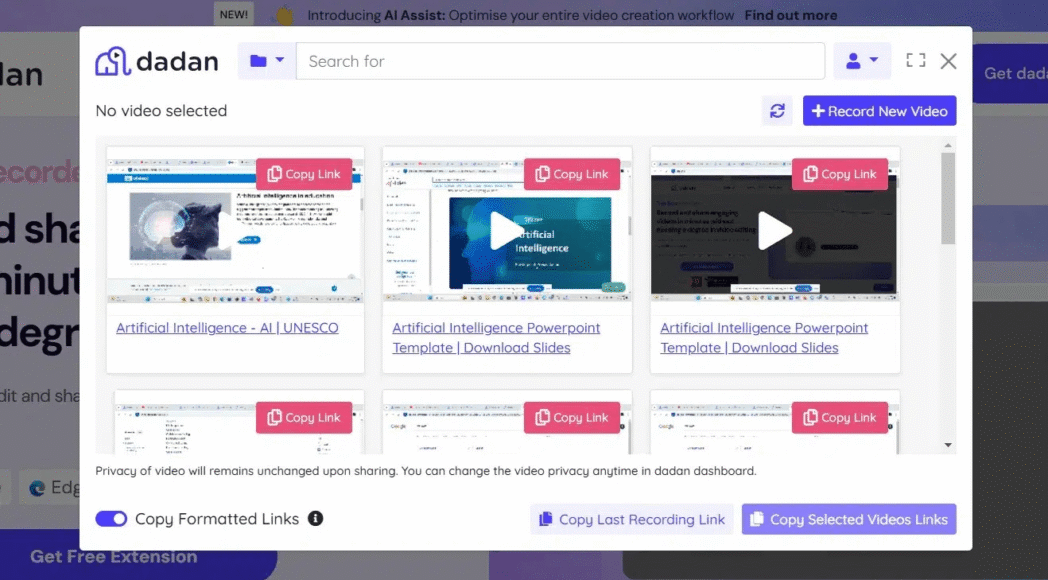Image resolution: width=1048 pixels, height=580 pixels.
Task: Copy link of middle video, second row
Action: [x=571, y=418]
